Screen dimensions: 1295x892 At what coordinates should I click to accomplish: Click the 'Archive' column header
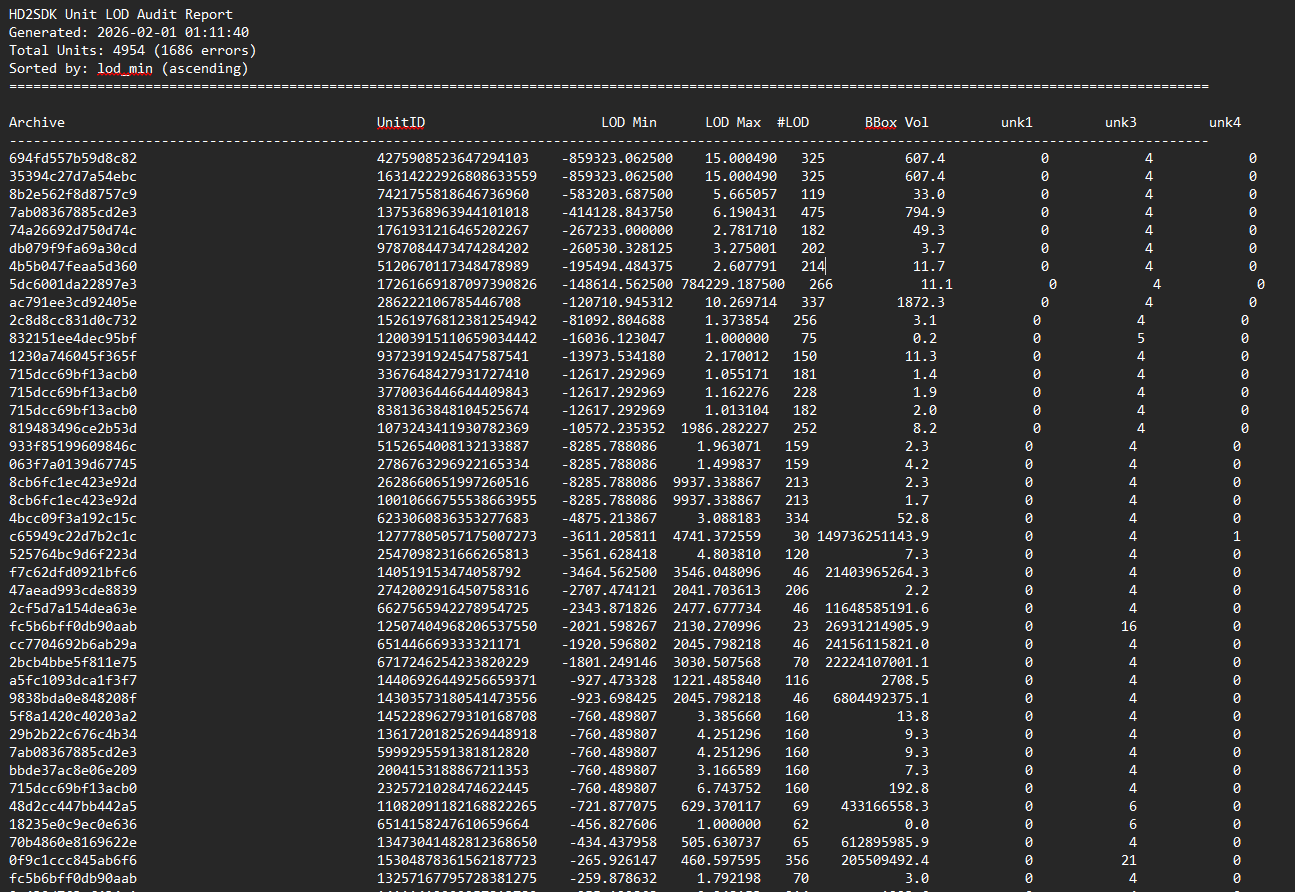click(x=37, y=123)
